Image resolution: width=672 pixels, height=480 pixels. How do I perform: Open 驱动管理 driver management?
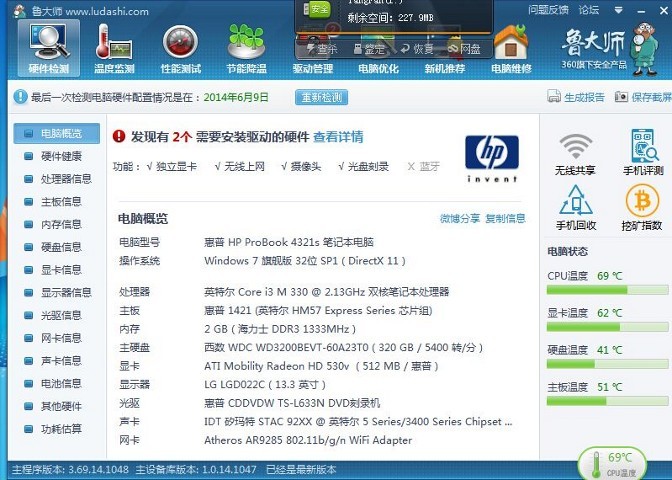312,68
